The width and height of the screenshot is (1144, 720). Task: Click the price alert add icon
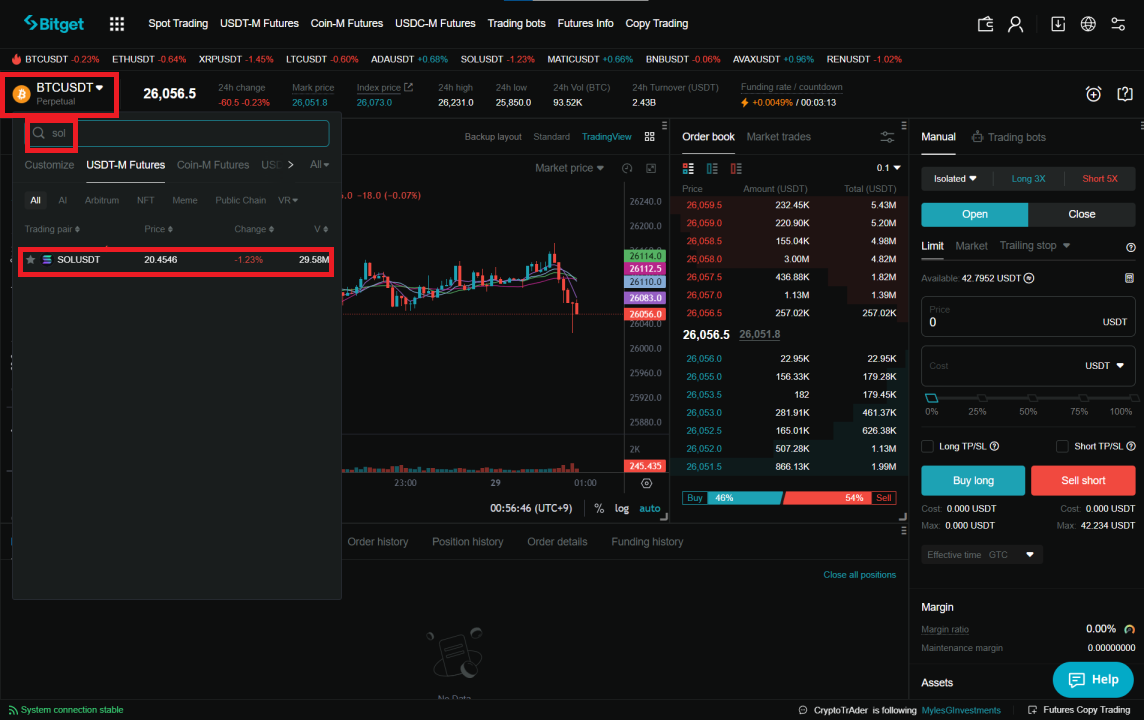pos(1093,93)
